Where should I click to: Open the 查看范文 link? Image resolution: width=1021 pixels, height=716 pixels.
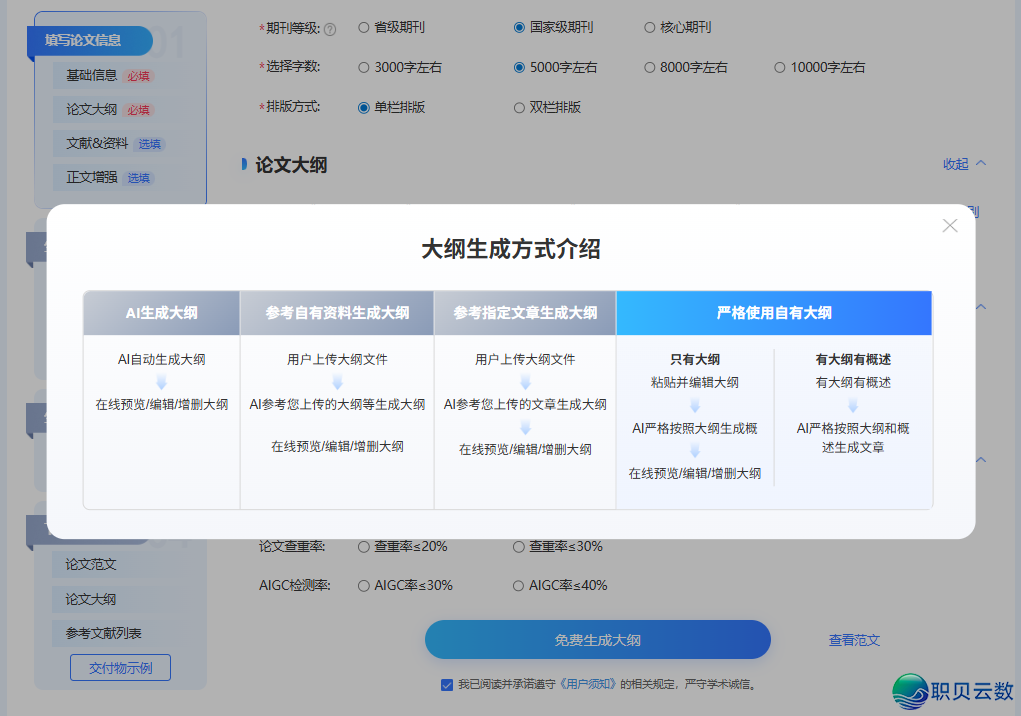click(854, 640)
